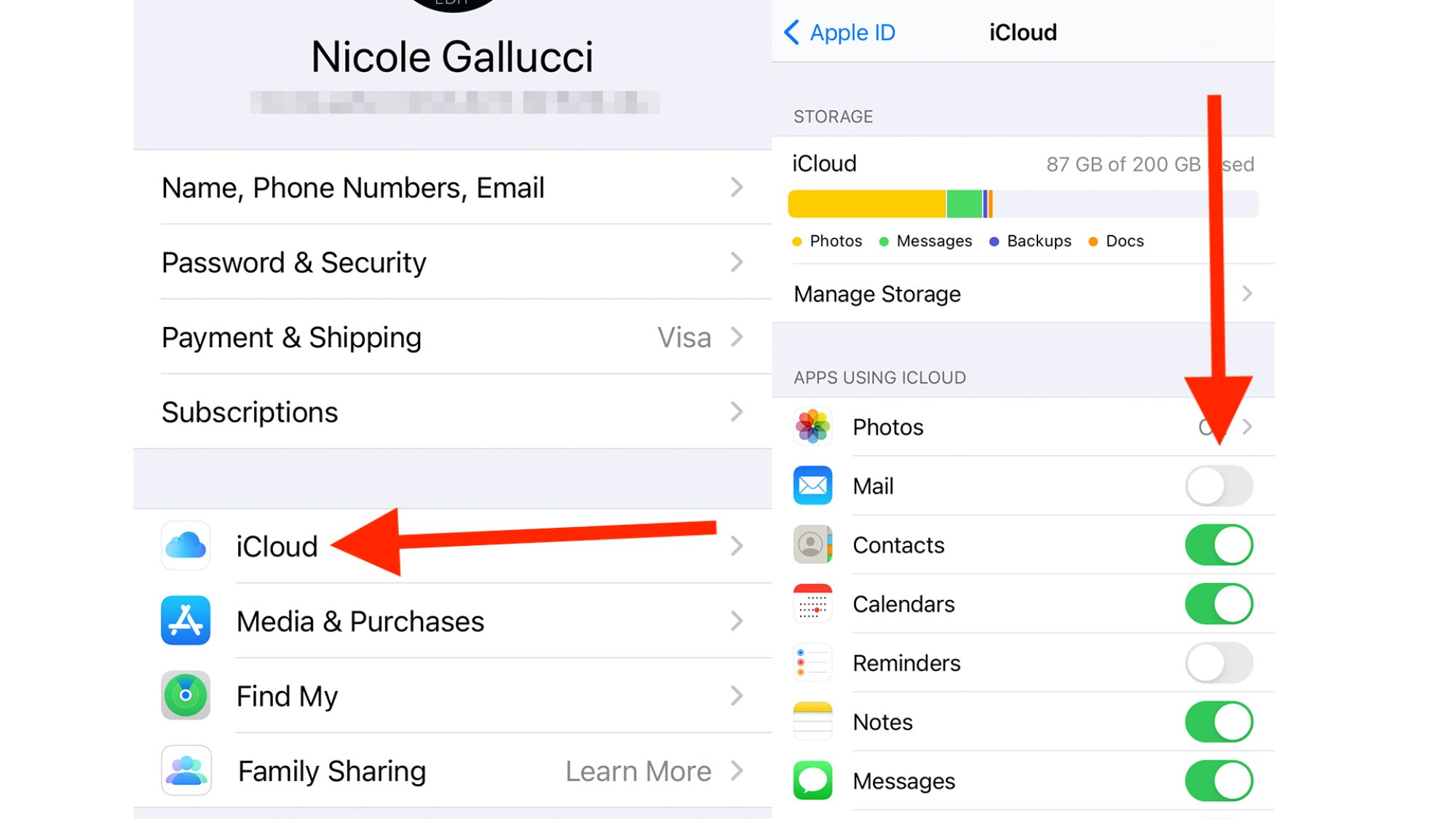The height and width of the screenshot is (819, 1456).
Task: Tap the Nicole Gallucci profile name
Action: tap(452, 57)
